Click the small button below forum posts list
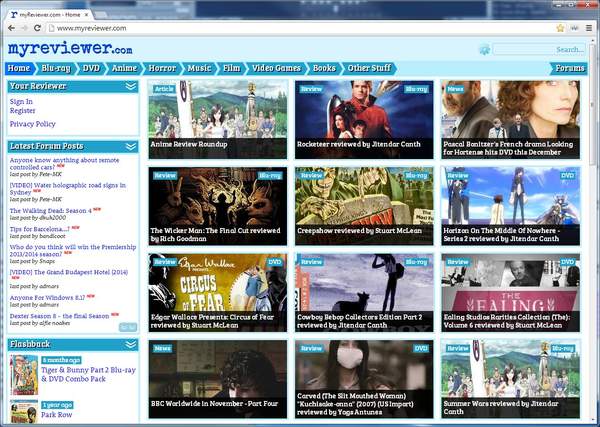The image size is (600, 427). pos(128,327)
